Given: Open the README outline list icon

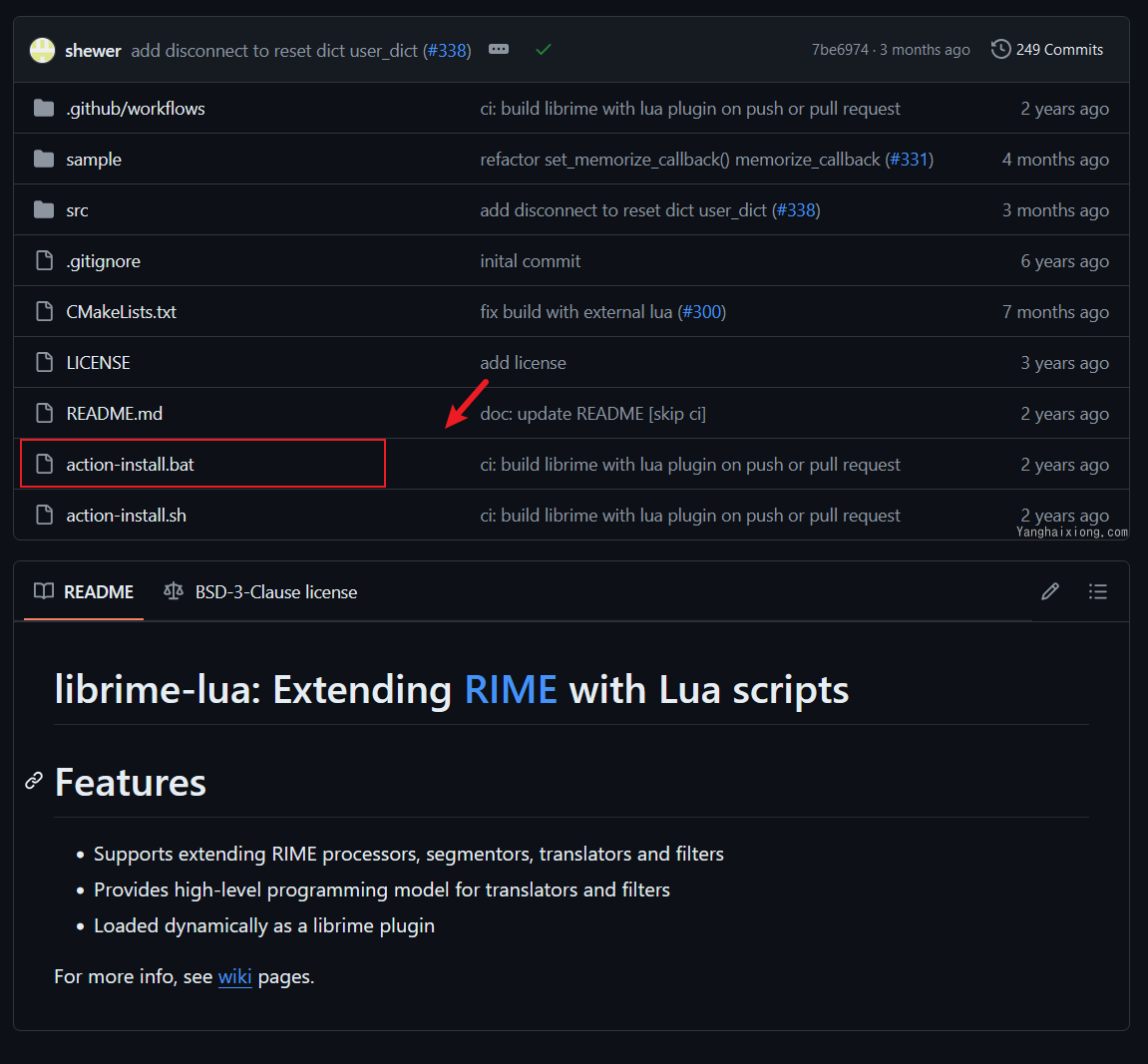Looking at the screenshot, I should (1097, 591).
